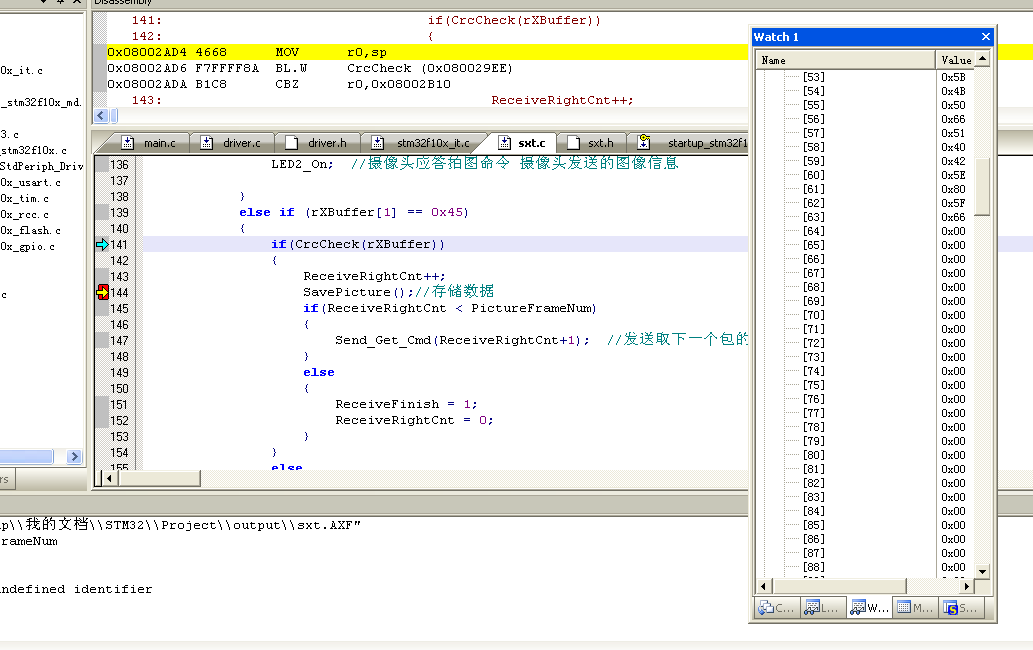Click the main.c tab file icon

point(128,143)
